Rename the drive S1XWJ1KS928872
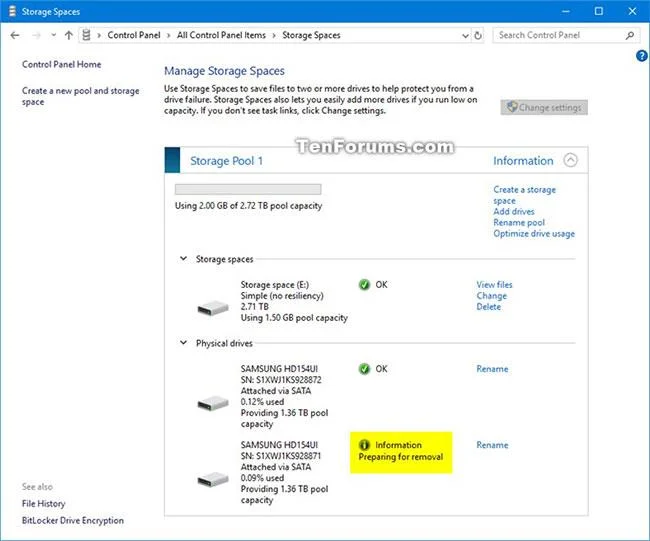The height and width of the screenshot is (541, 650). (492, 369)
